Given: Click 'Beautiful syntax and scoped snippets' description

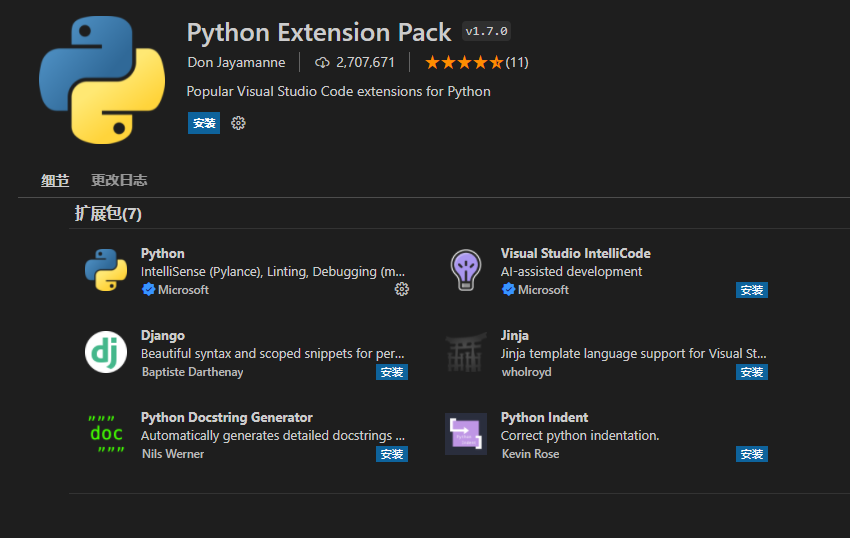Looking at the screenshot, I should [273, 354].
